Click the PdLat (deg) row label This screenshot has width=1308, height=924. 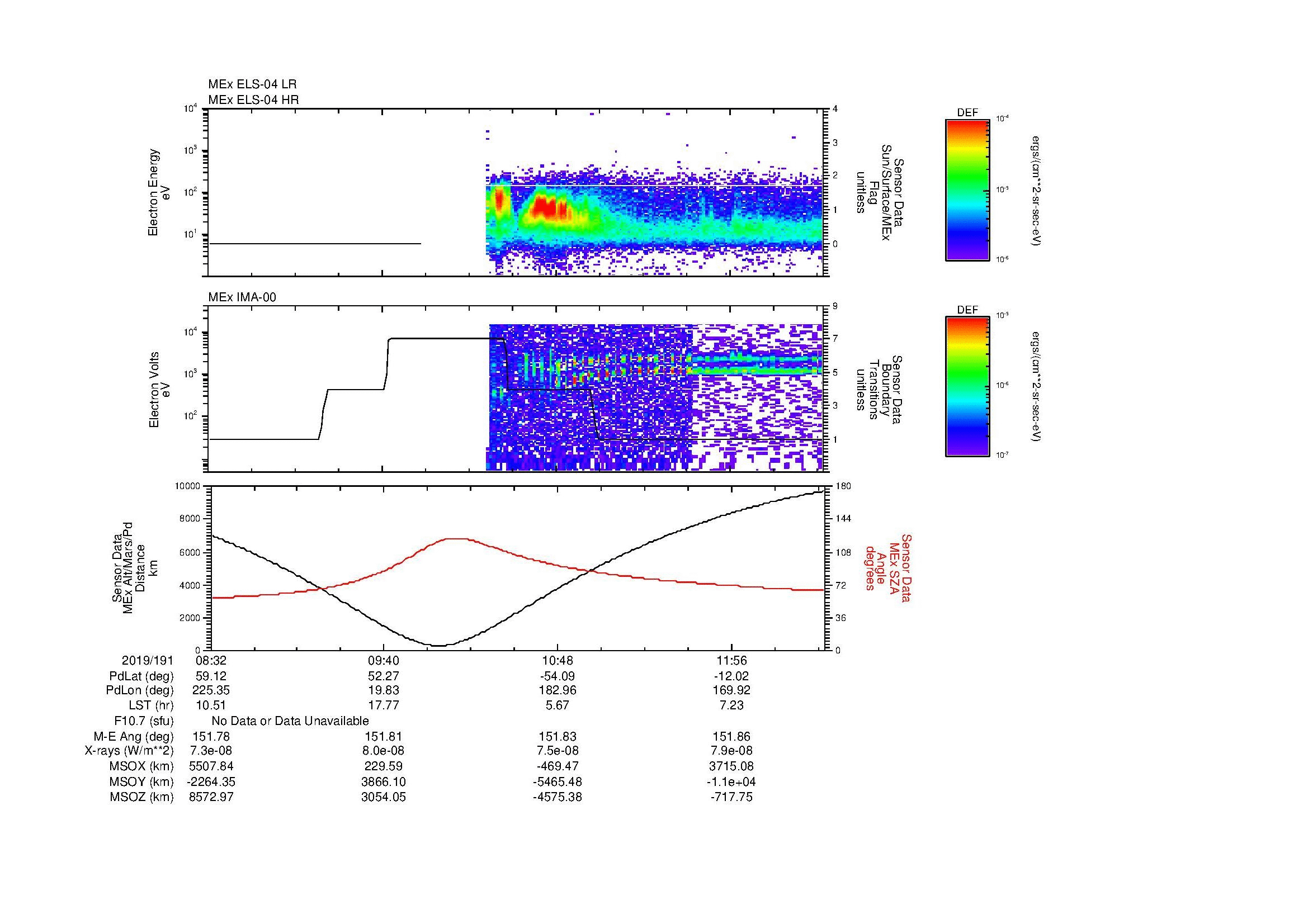141,676
